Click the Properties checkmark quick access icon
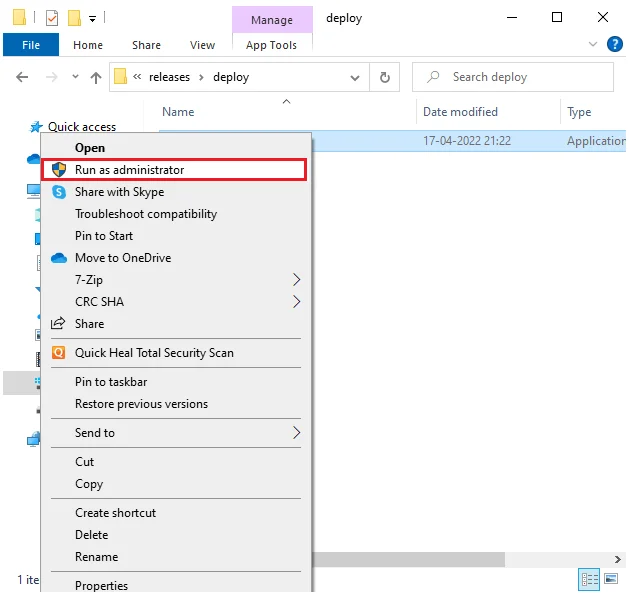 point(52,18)
